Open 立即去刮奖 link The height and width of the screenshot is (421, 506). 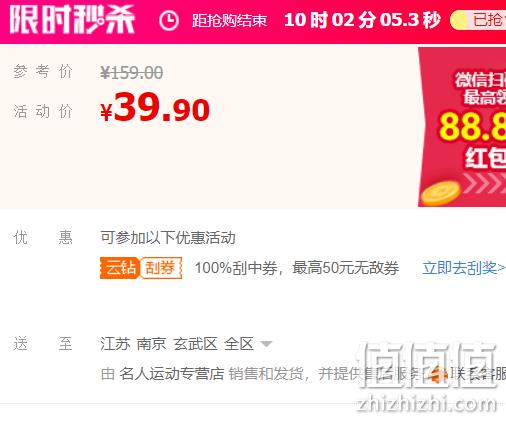pyautogui.click(x=464, y=268)
